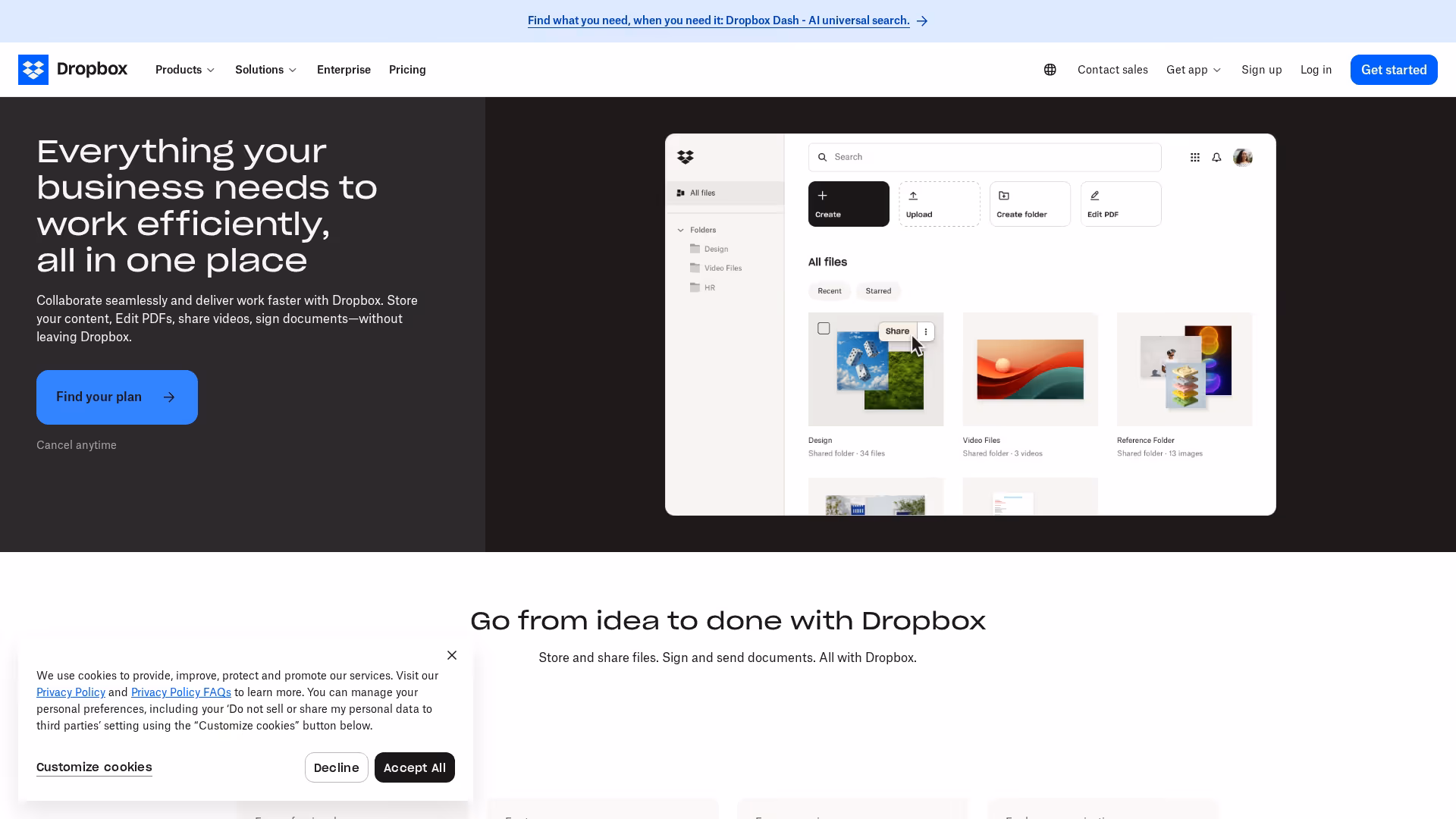Click the apps grid icon near the bell
This screenshot has width=1456, height=819.
tap(1195, 157)
